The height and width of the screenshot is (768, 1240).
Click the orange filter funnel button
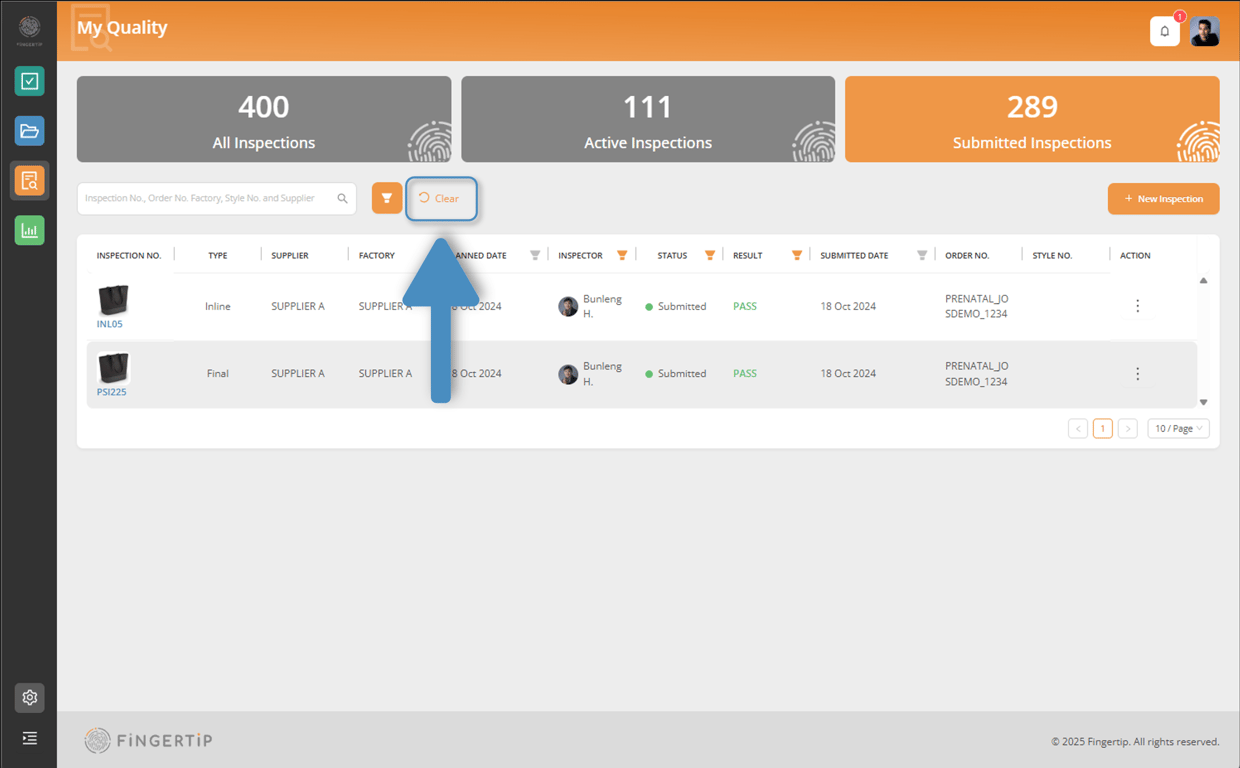[x=387, y=198]
